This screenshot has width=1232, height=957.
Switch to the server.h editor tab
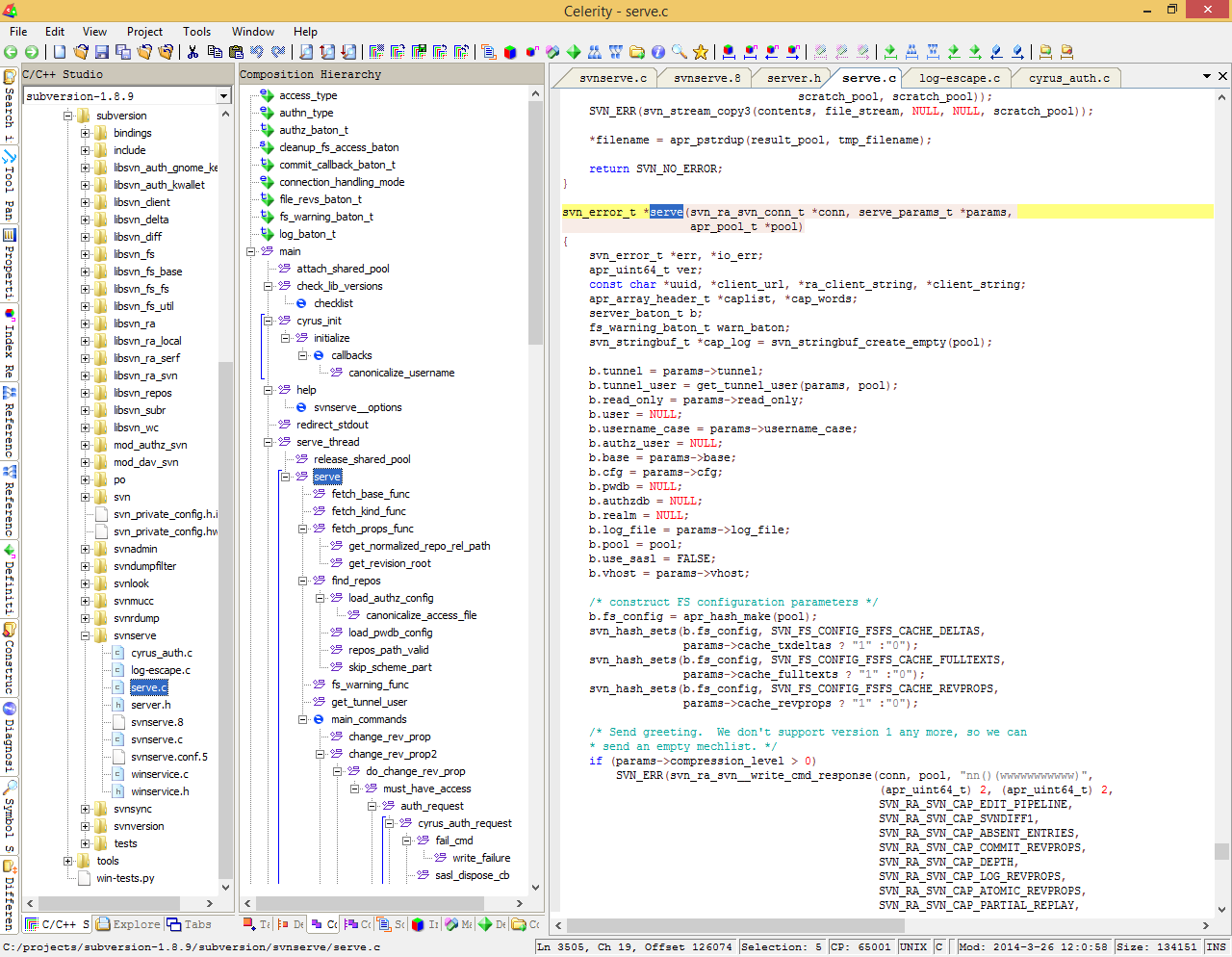pyautogui.click(x=794, y=78)
